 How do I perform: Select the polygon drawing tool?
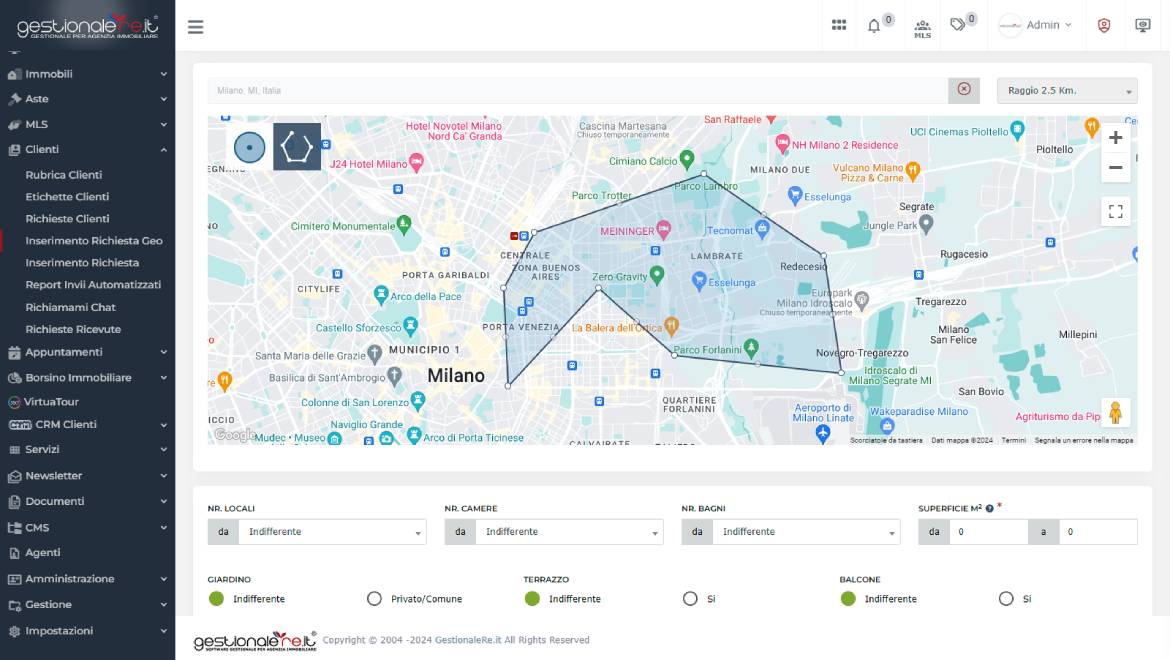296,147
